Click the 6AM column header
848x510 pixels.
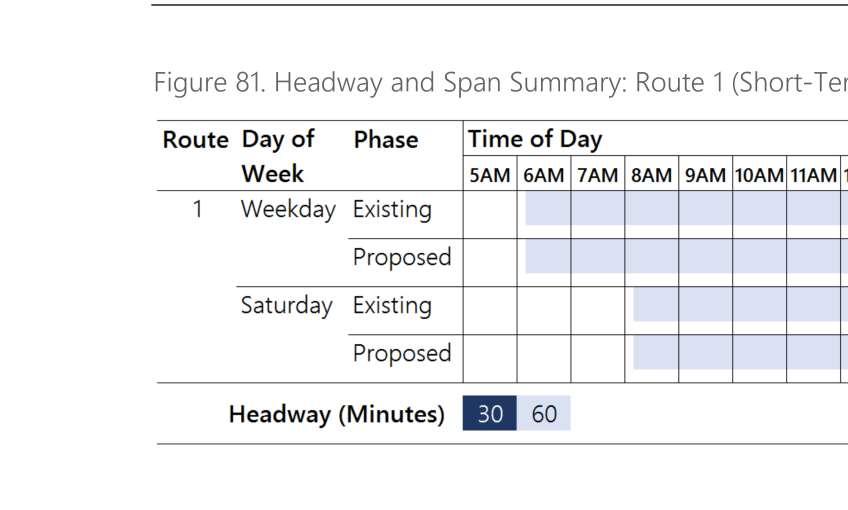pyautogui.click(x=544, y=175)
